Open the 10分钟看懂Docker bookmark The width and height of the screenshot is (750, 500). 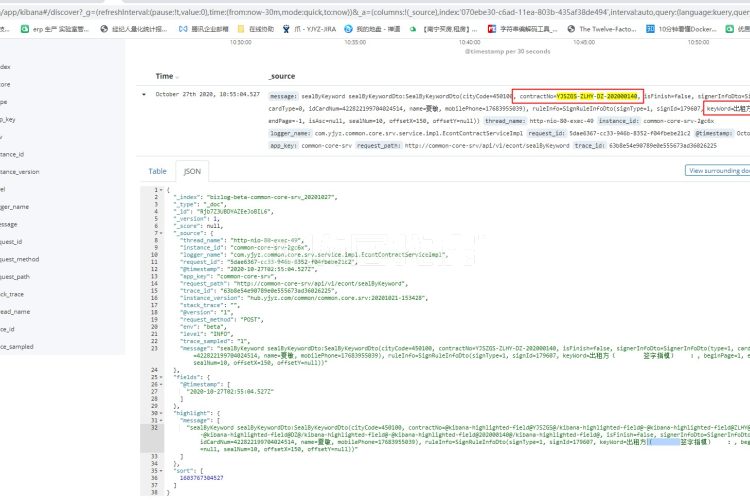click(682, 29)
